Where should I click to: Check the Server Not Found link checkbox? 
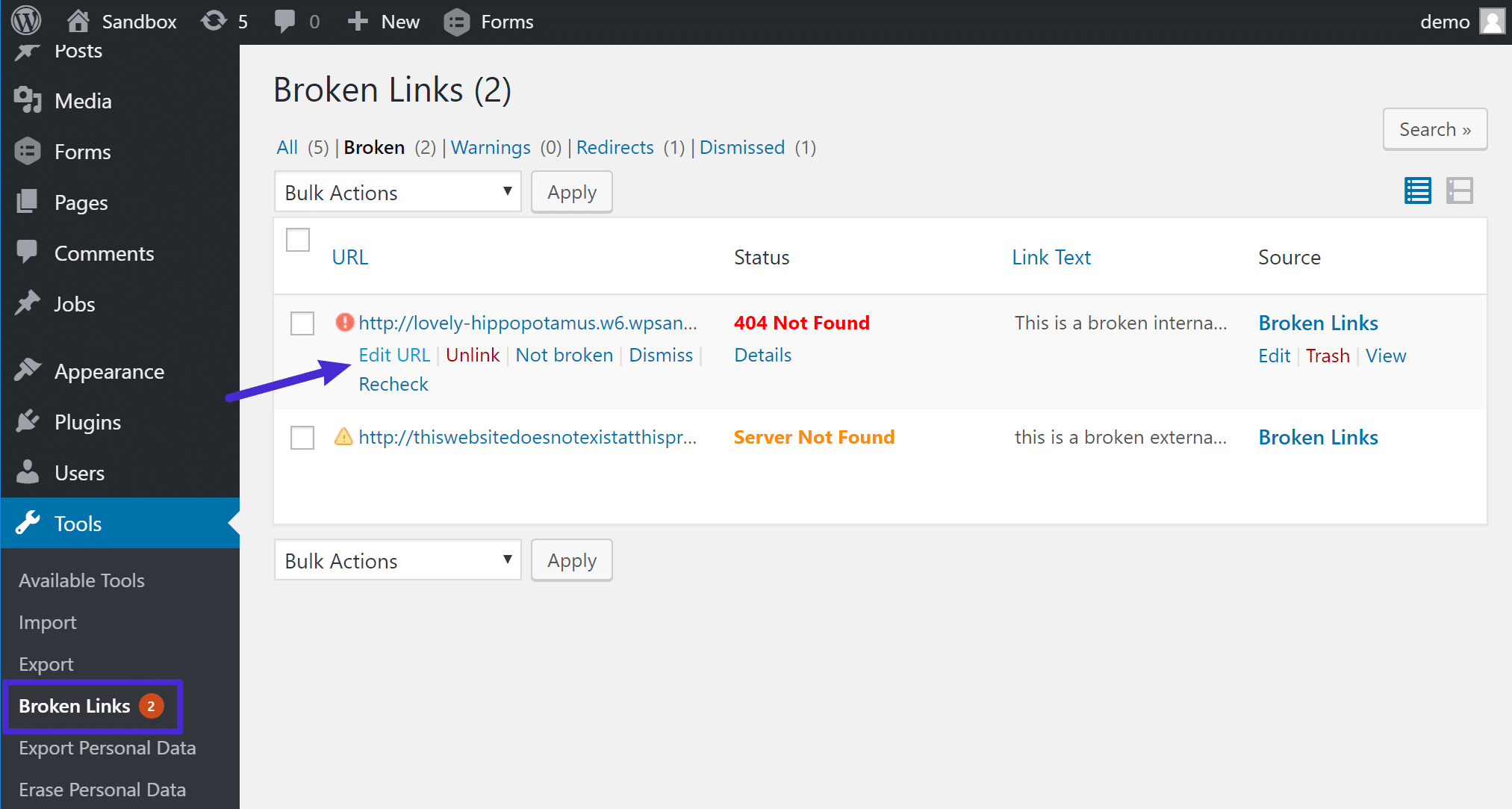pyautogui.click(x=301, y=437)
